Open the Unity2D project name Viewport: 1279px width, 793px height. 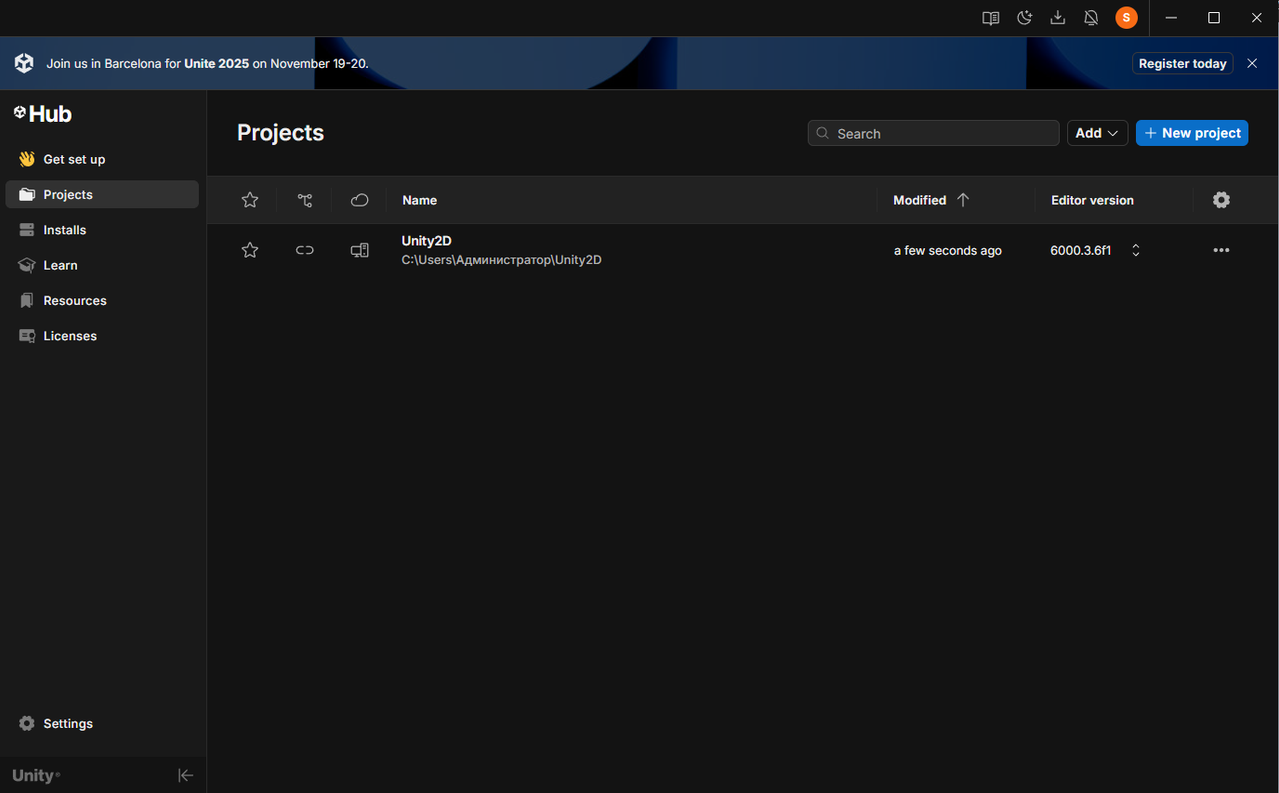click(426, 241)
